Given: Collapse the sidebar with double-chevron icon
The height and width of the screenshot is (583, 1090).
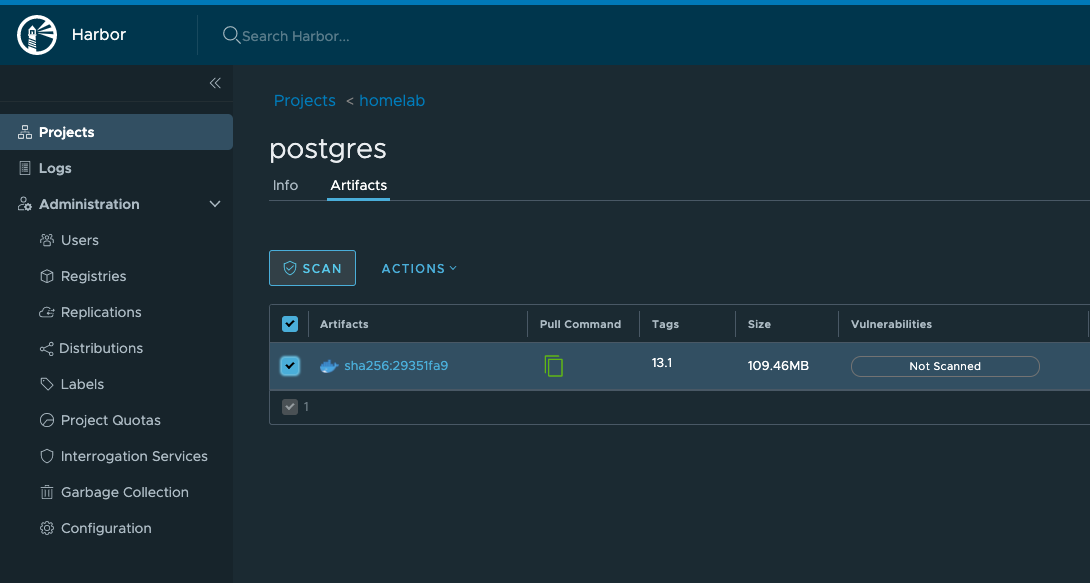Looking at the screenshot, I should 215,83.
